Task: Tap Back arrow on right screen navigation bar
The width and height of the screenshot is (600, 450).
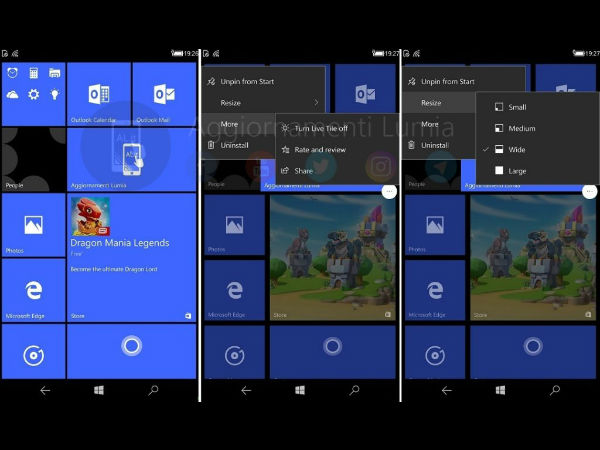Action: (447, 390)
